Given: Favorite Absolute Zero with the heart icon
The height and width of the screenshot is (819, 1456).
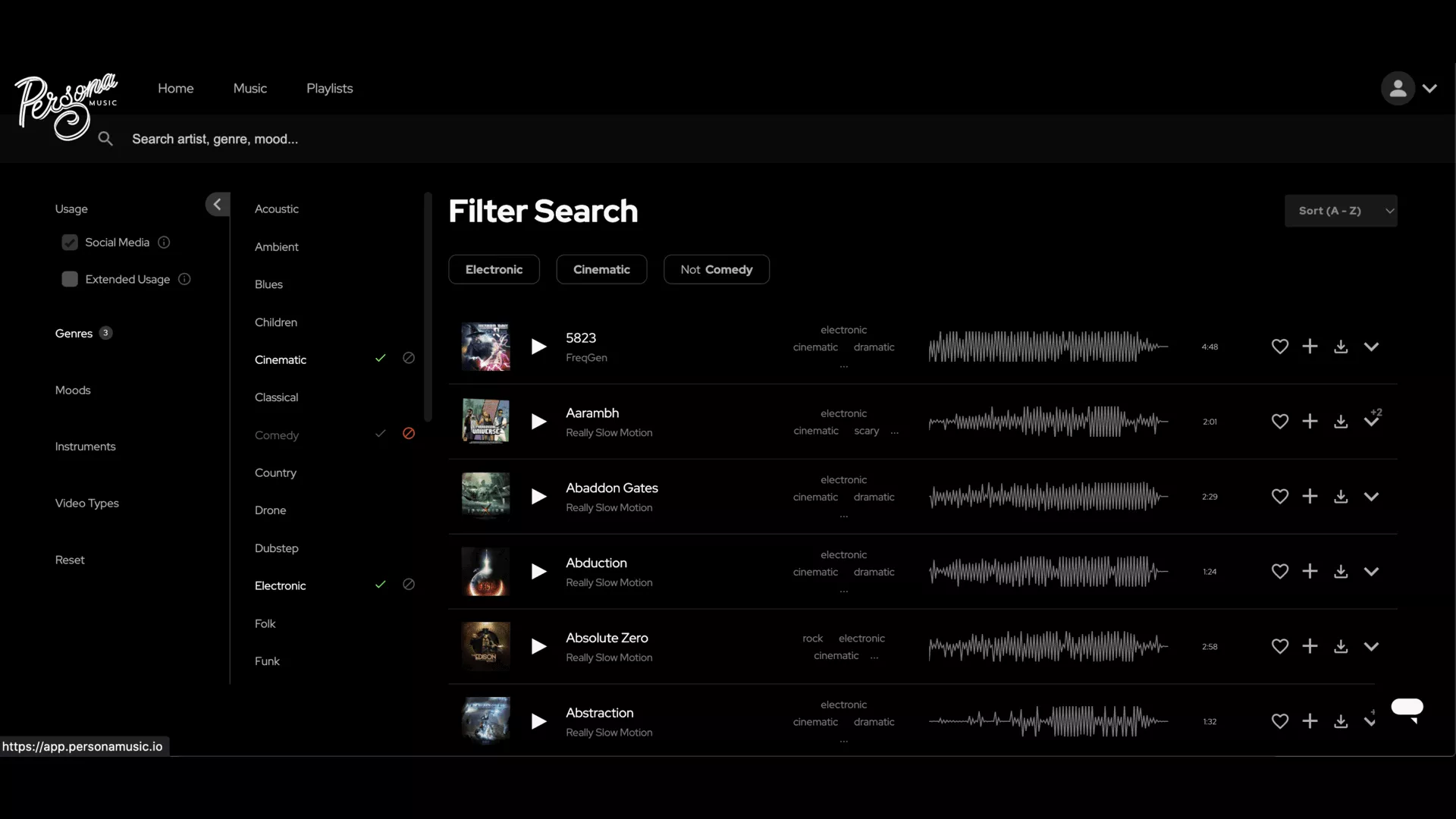Looking at the screenshot, I should [x=1279, y=646].
